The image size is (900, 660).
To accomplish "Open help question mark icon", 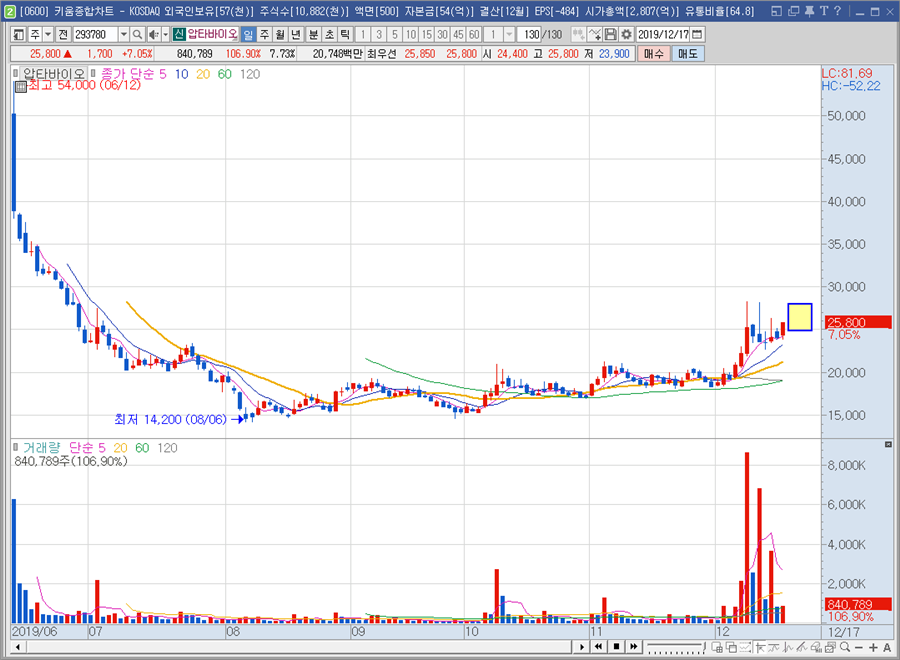I will (837, 11).
